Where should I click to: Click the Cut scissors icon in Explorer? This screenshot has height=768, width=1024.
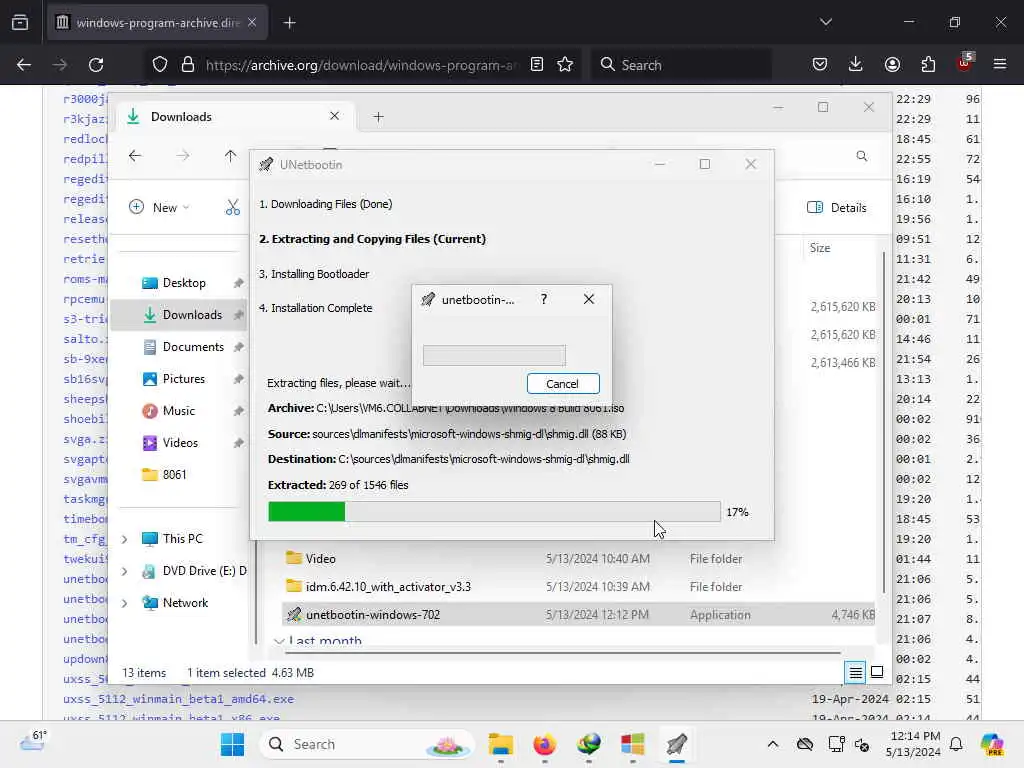[232, 208]
